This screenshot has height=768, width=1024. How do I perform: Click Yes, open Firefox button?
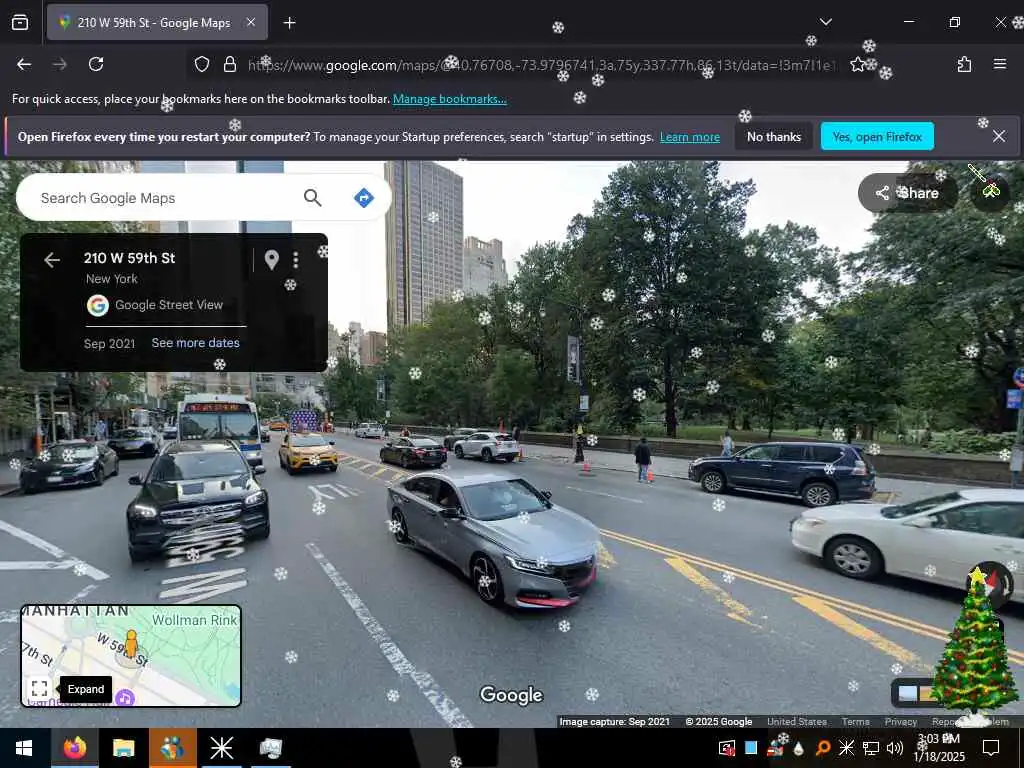[877, 136]
